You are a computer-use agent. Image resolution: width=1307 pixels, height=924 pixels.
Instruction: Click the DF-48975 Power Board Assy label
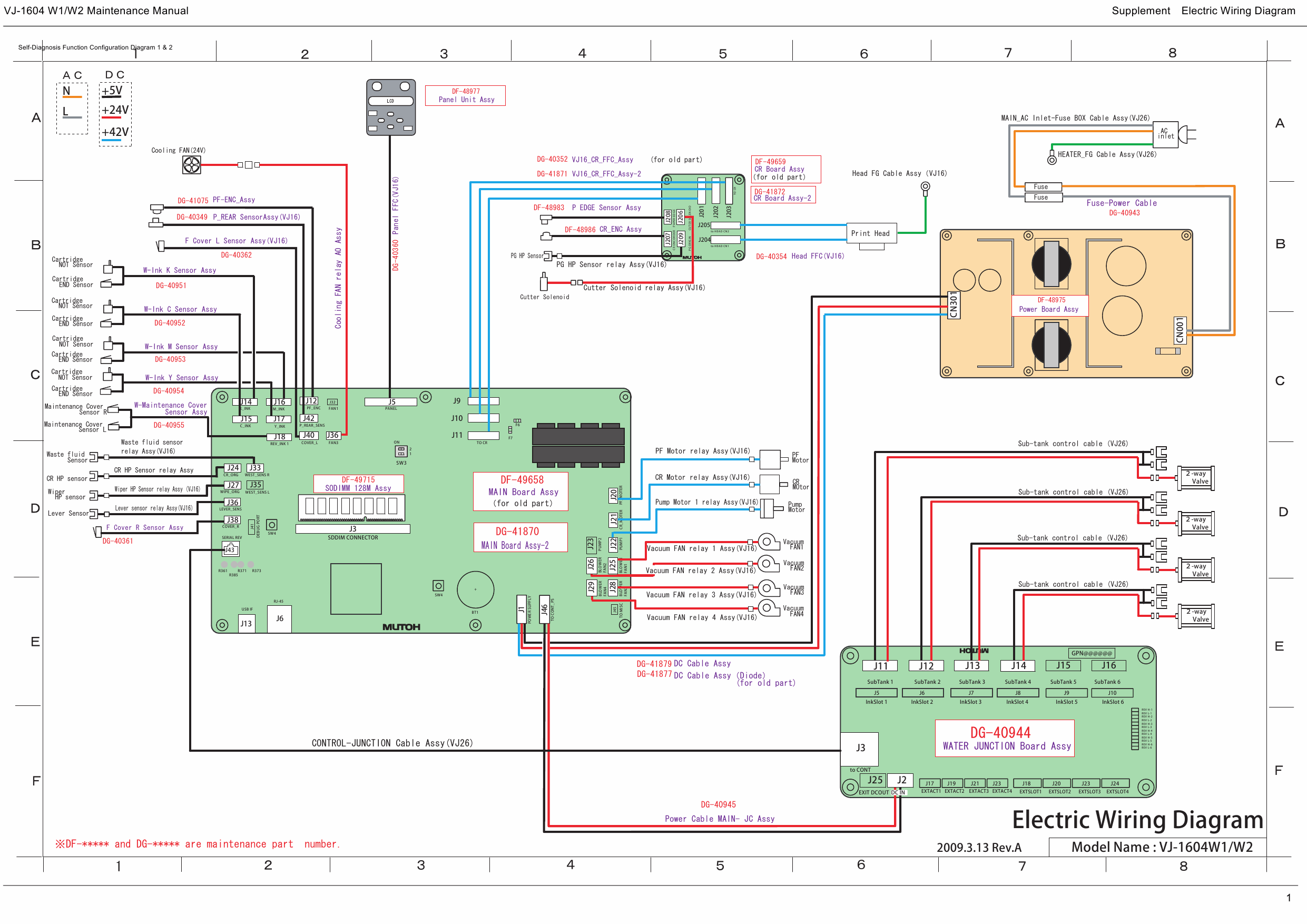[x=1050, y=304]
